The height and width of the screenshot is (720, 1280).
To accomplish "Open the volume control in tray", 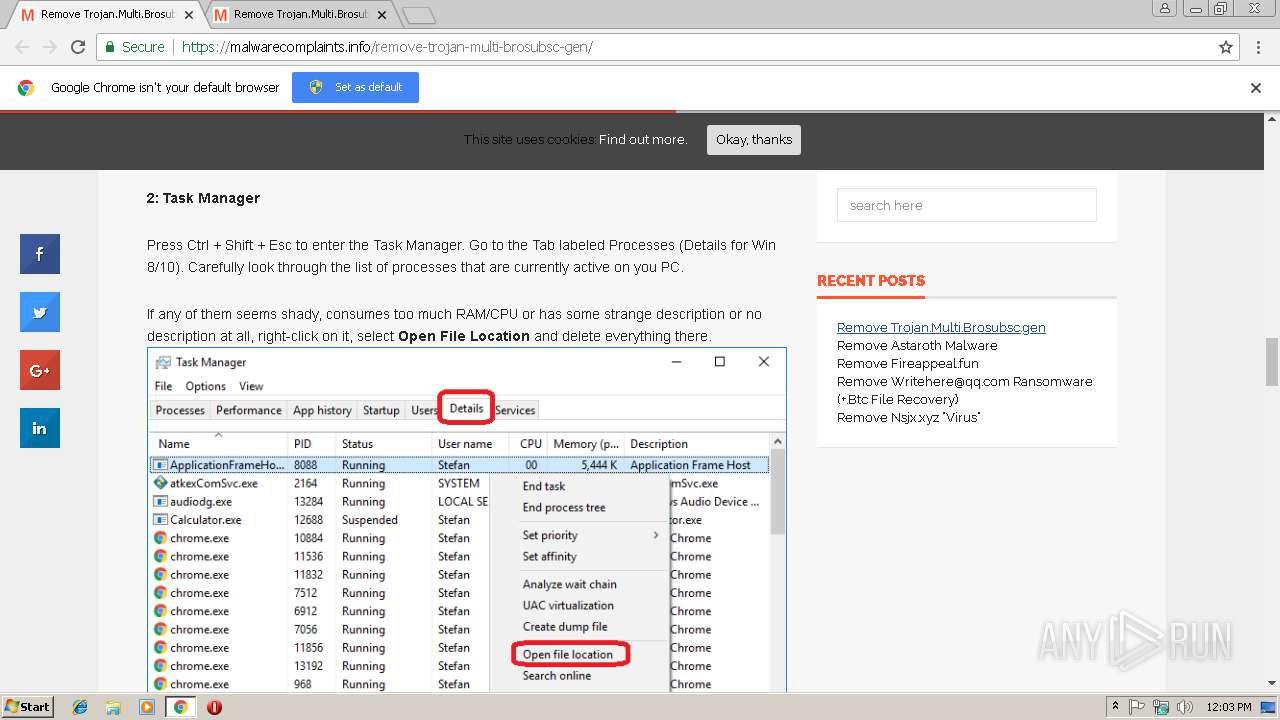I will 1185,707.
